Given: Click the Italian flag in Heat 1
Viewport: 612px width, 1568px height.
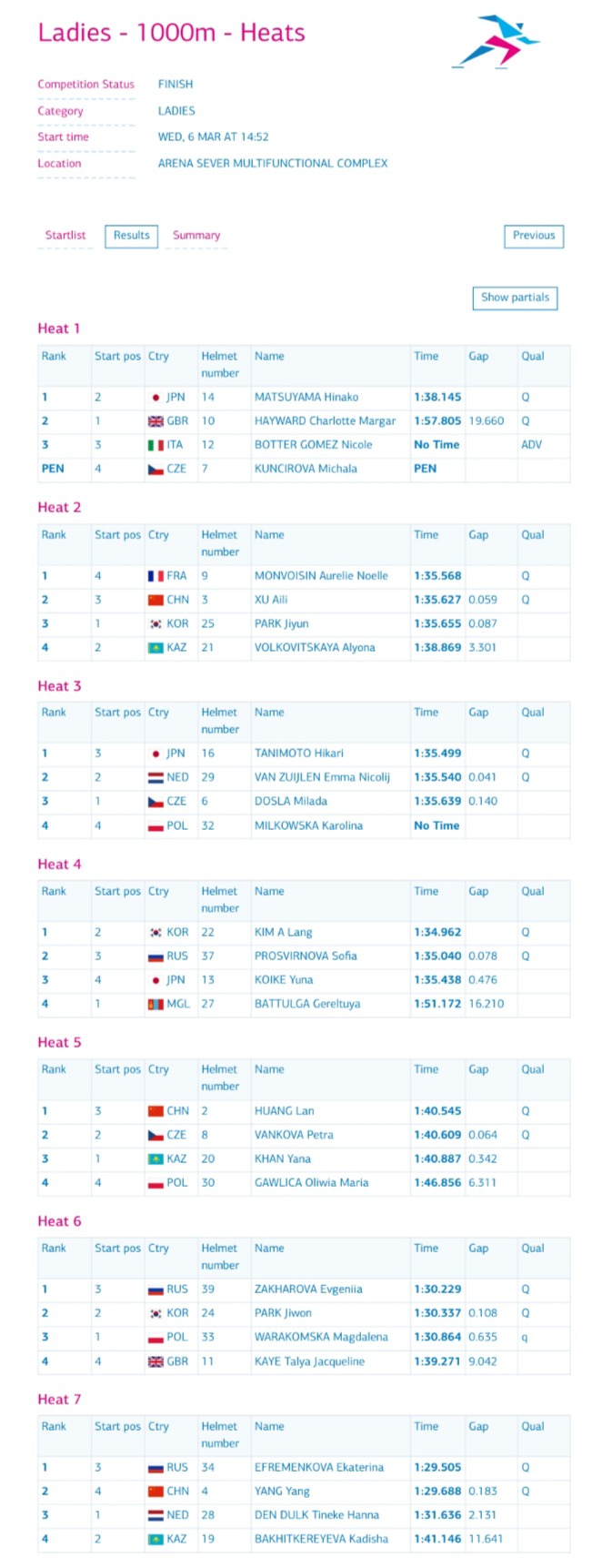Looking at the screenshot, I should coord(156,445).
